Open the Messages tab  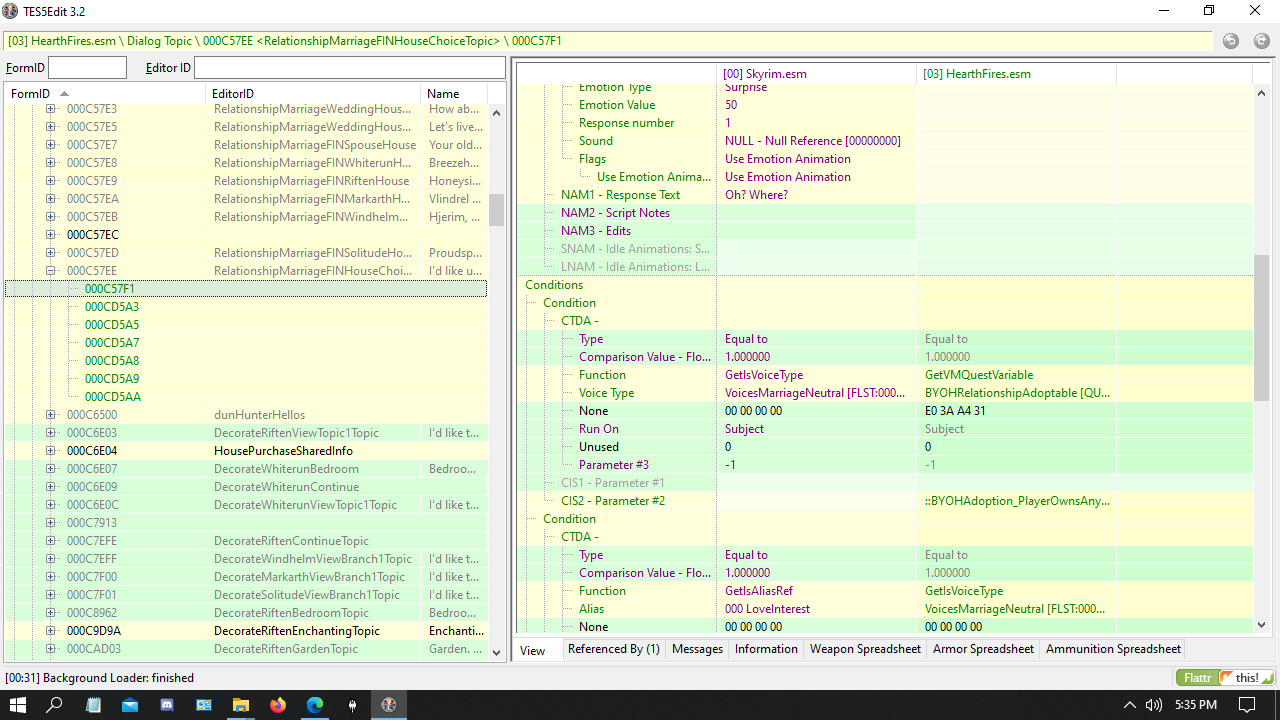[x=697, y=649]
